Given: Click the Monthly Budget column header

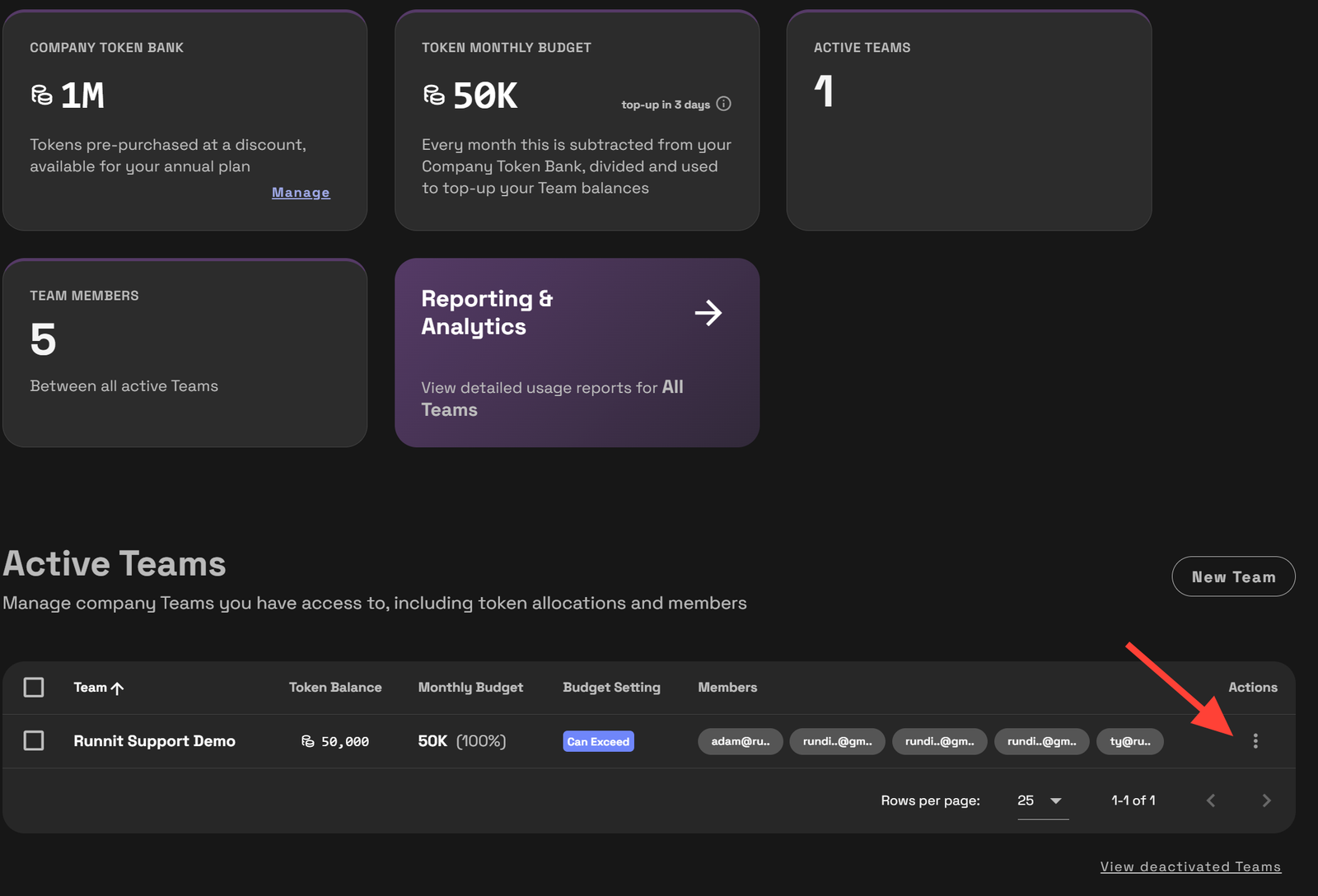Looking at the screenshot, I should tap(470, 688).
